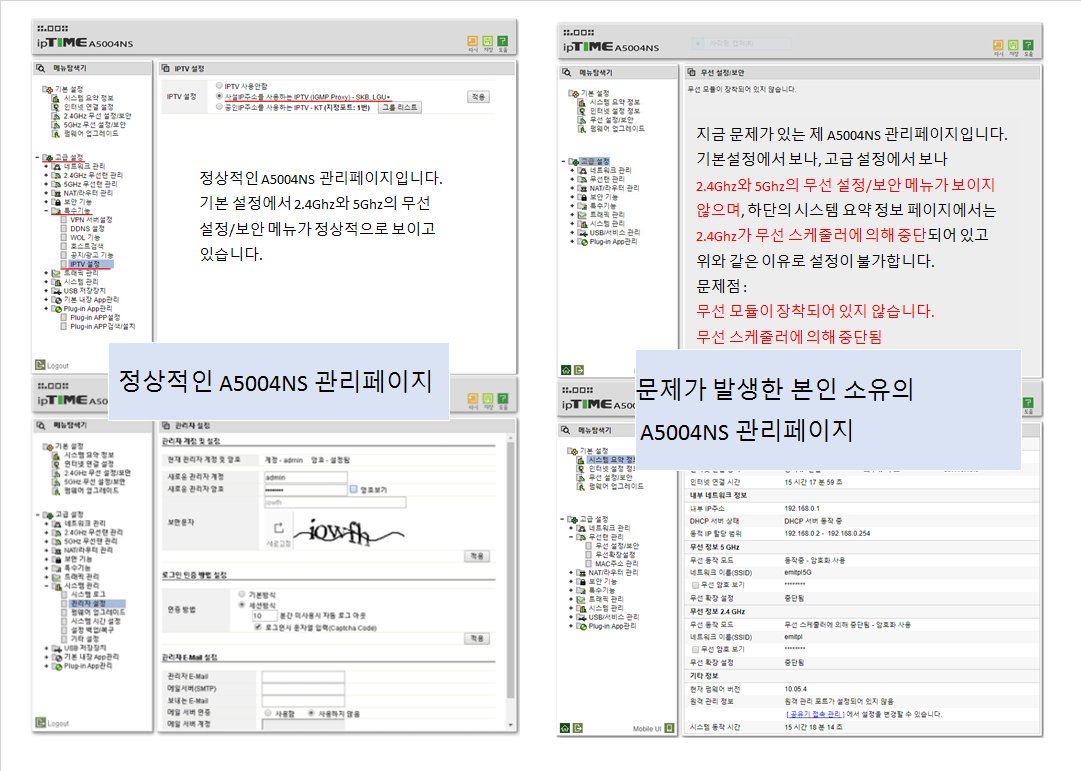This screenshot has width=1081, height=771.
Task: Select the IGMP Proxy SKB, LGU+ IPTV radio option
Action: pos(219,97)
